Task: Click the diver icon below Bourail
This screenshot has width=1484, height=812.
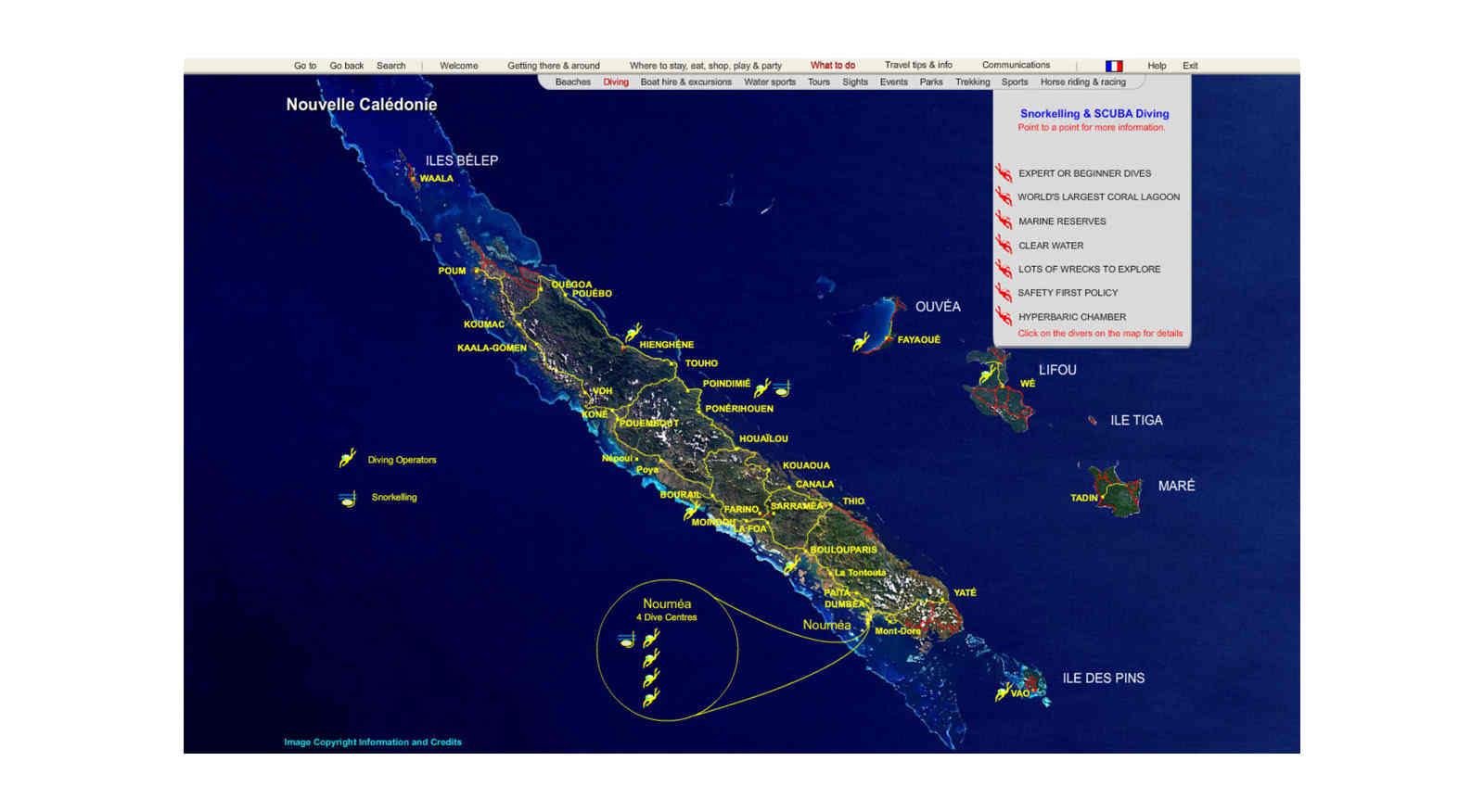Action: (x=692, y=510)
